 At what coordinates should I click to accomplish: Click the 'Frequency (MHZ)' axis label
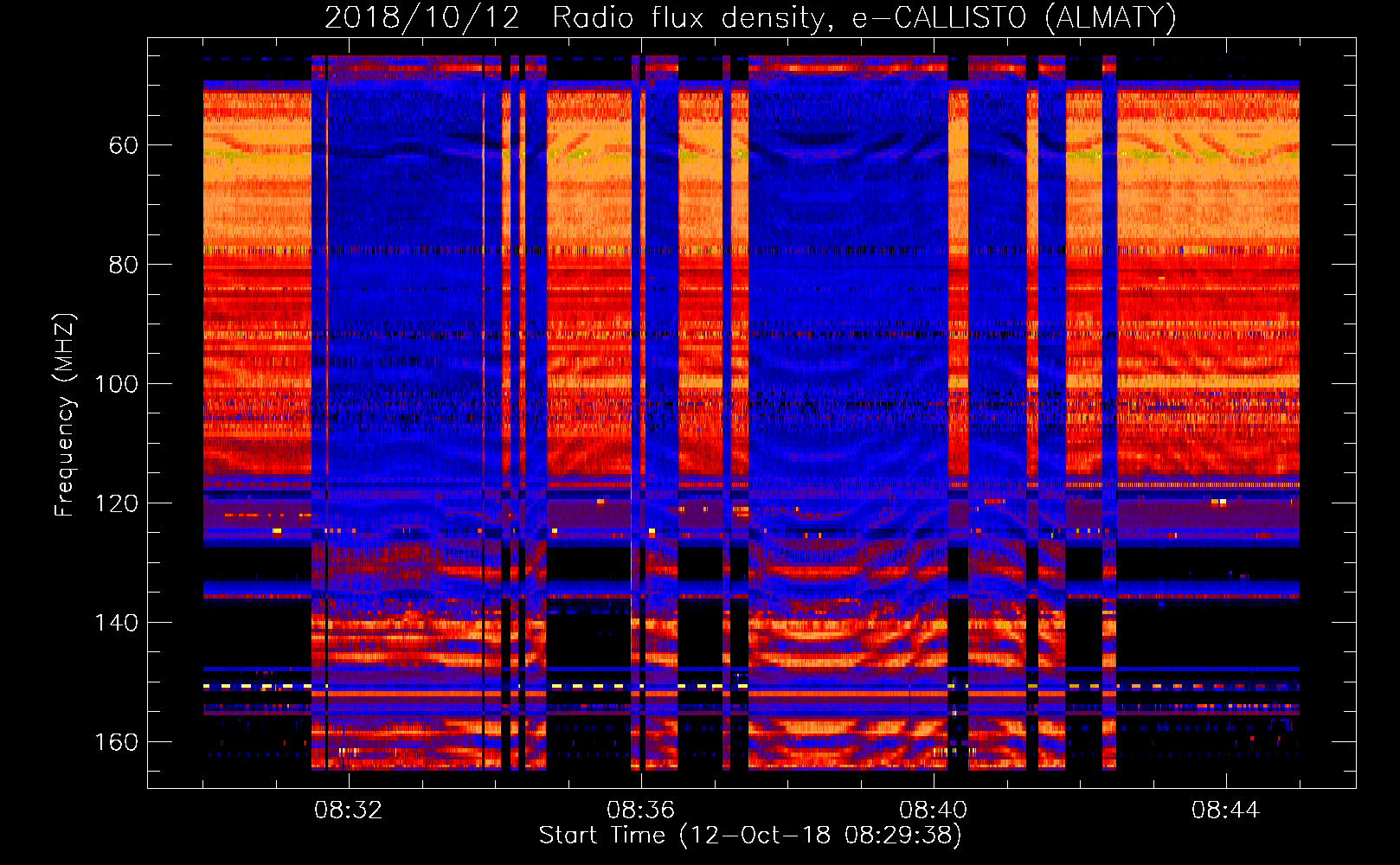pyautogui.click(x=65, y=415)
